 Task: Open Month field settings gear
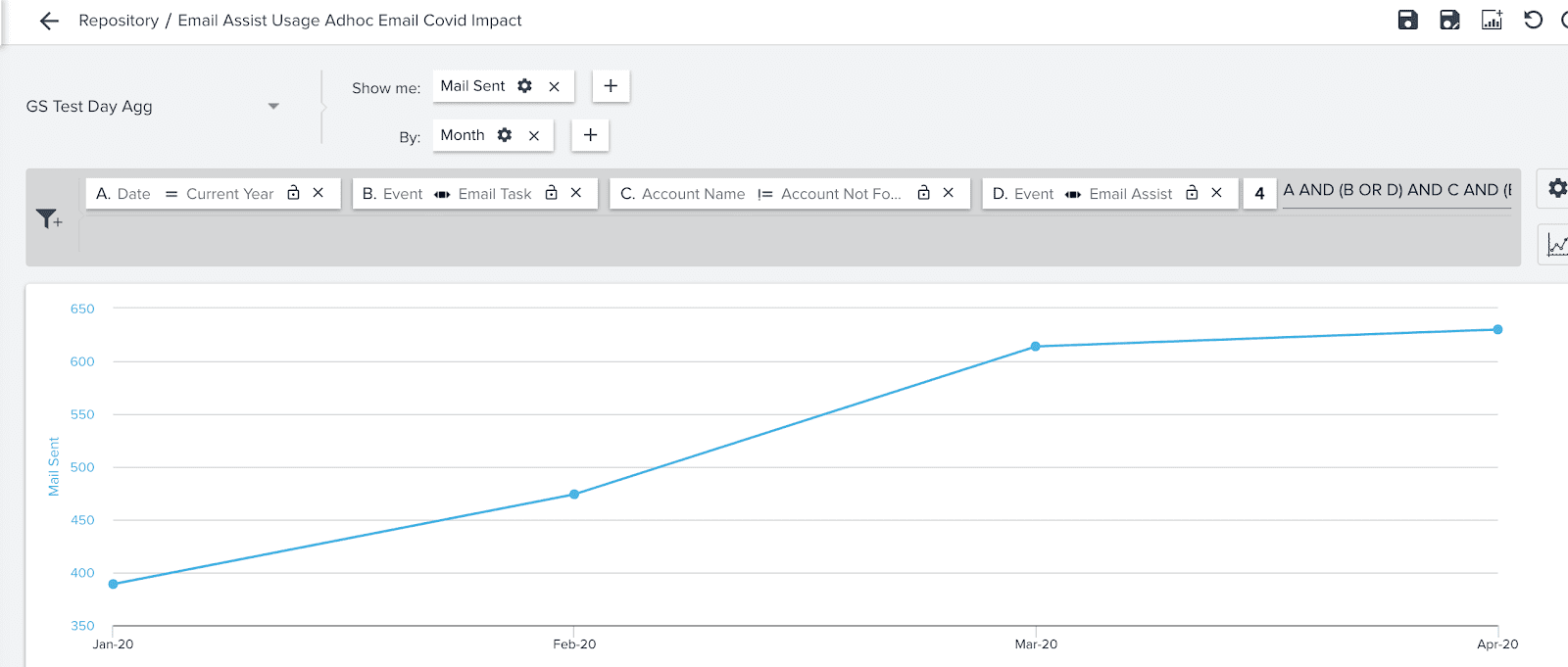505,135
